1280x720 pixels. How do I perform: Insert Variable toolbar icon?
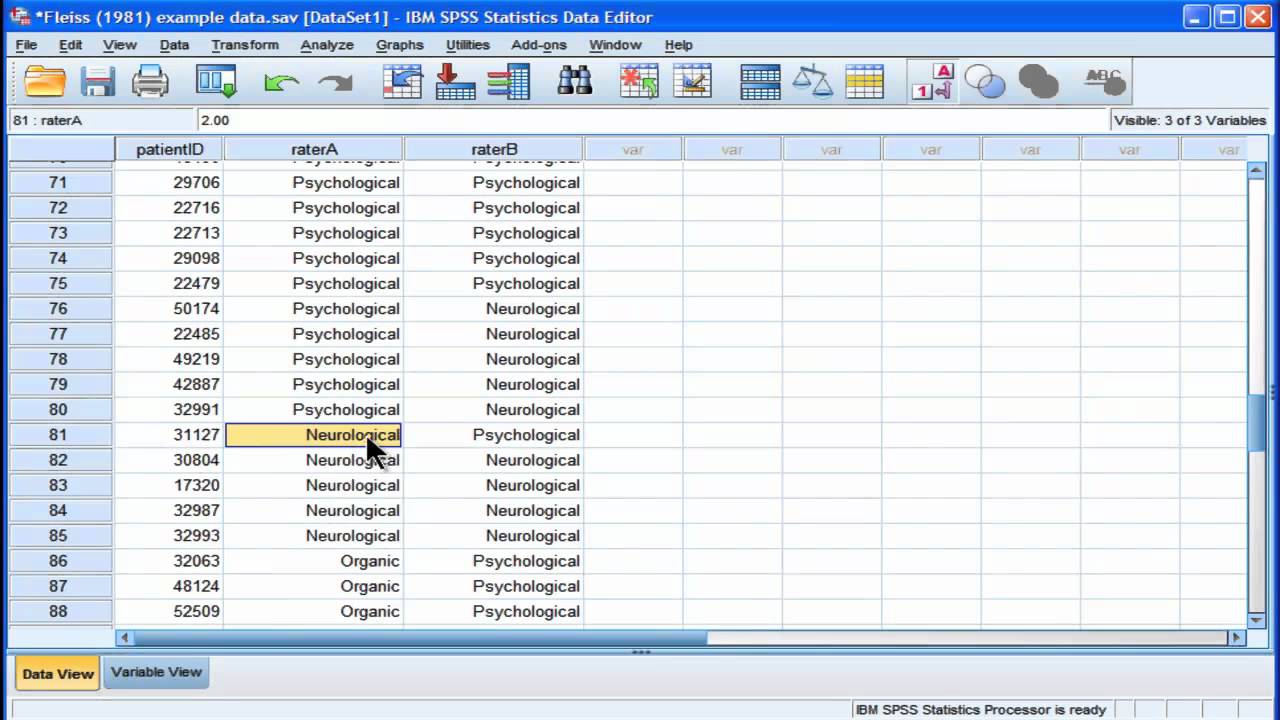pos(693,81)
